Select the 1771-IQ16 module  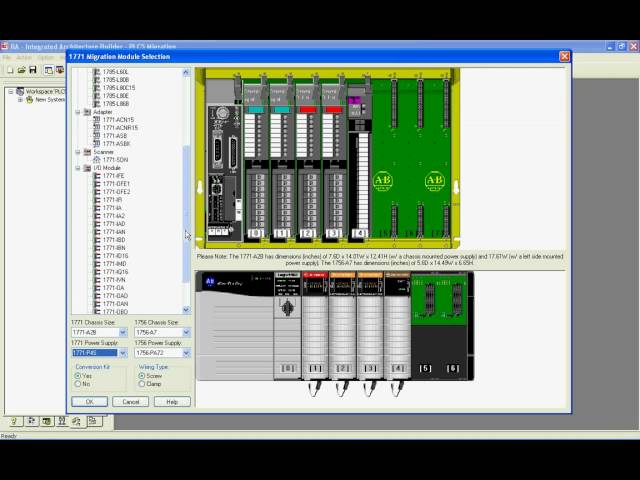point(116,272)
